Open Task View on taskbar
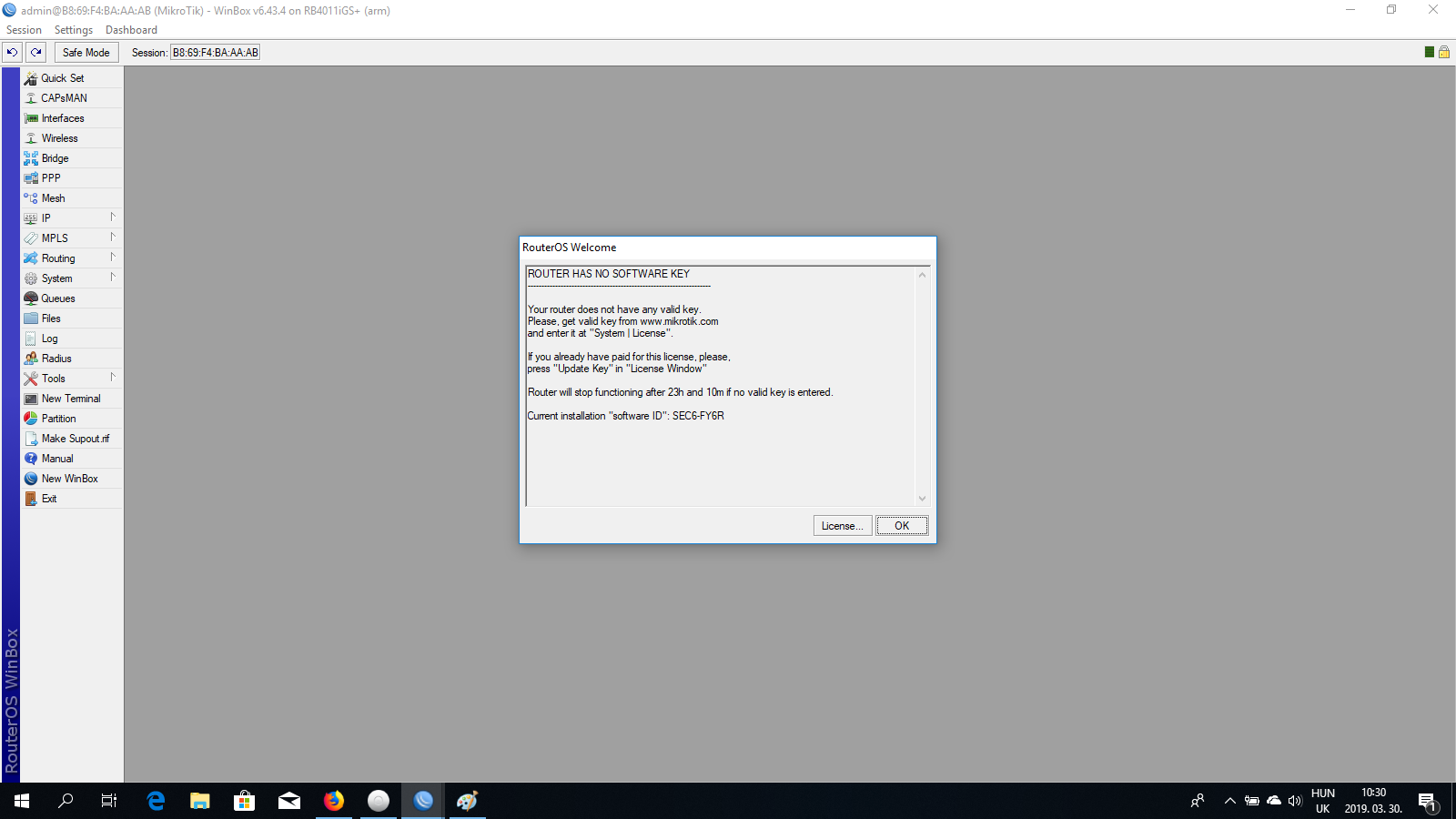 pyautogui.click(x=109, y=801)
